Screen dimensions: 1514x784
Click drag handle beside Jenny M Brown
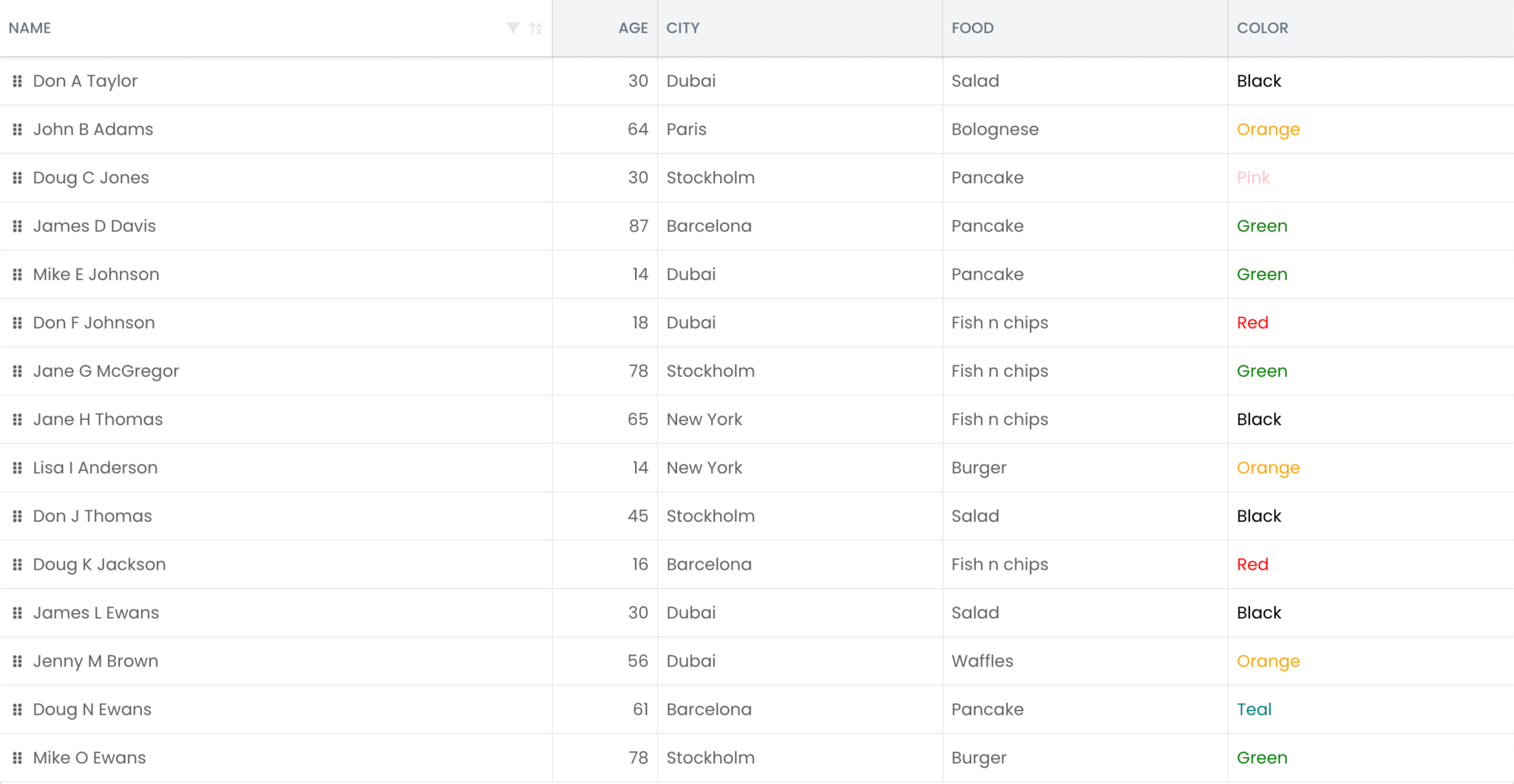coord(17,661)
